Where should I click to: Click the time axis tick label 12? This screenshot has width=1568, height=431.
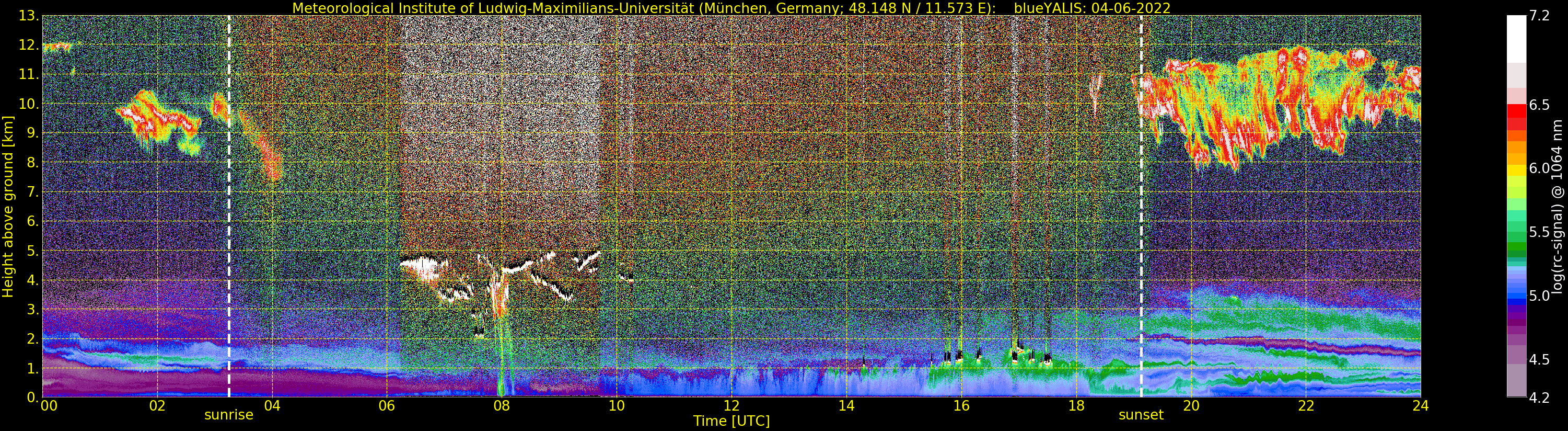[x=731, y=406]
